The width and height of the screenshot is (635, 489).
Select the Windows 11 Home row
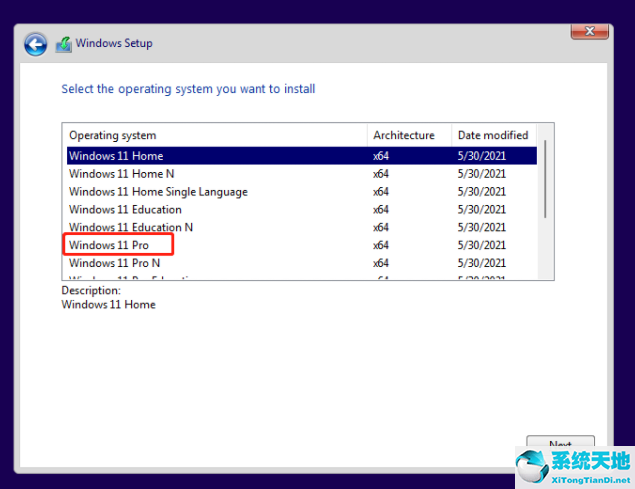coord(302,156)
